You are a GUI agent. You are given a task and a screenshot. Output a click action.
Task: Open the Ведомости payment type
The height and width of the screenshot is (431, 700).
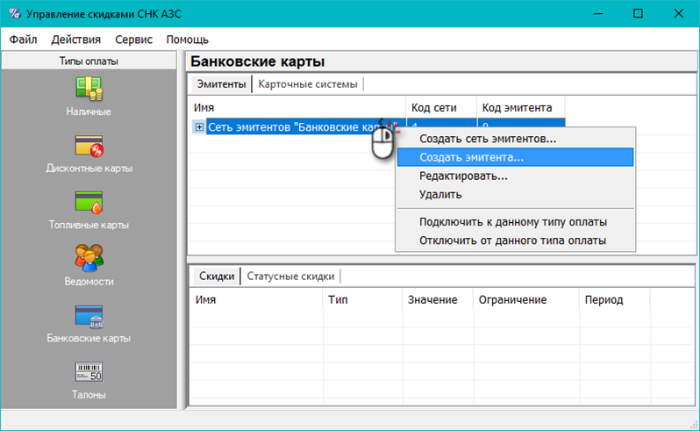(x=89, y=260)
